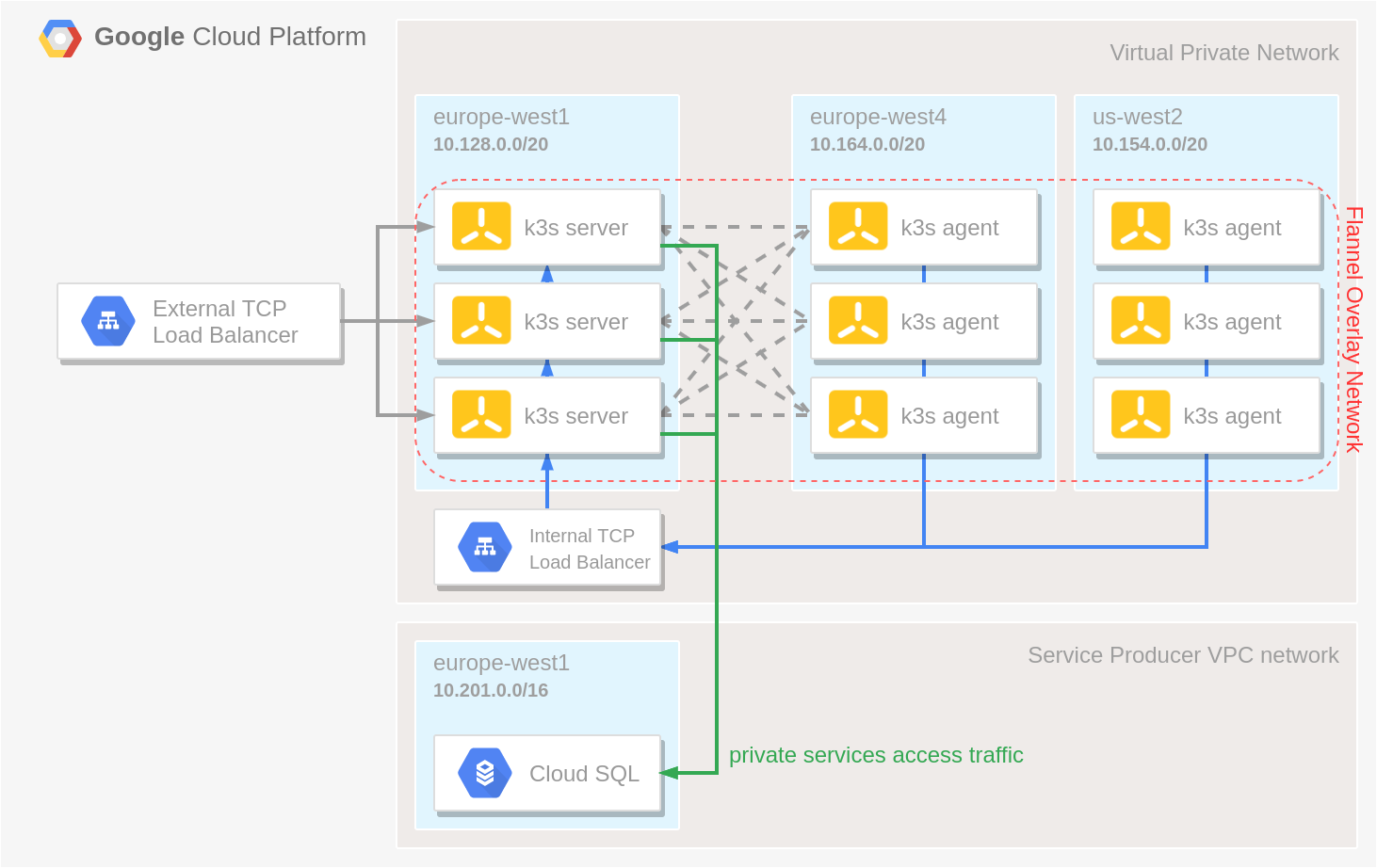1377x868 pixels.
Task: Click 'k3s agent' text in bottom us-west2 box
Action: pyautogui.click(x=1232, y=416)
